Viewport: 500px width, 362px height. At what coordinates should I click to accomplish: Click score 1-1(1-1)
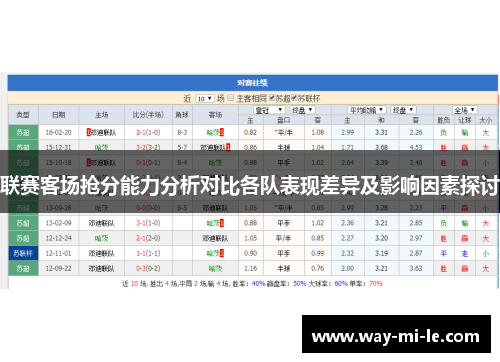tap(148, 253)
